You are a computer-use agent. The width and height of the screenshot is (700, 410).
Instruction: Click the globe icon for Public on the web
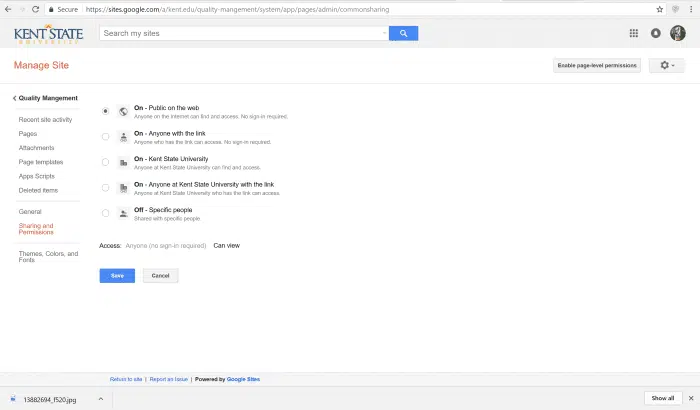124,112
